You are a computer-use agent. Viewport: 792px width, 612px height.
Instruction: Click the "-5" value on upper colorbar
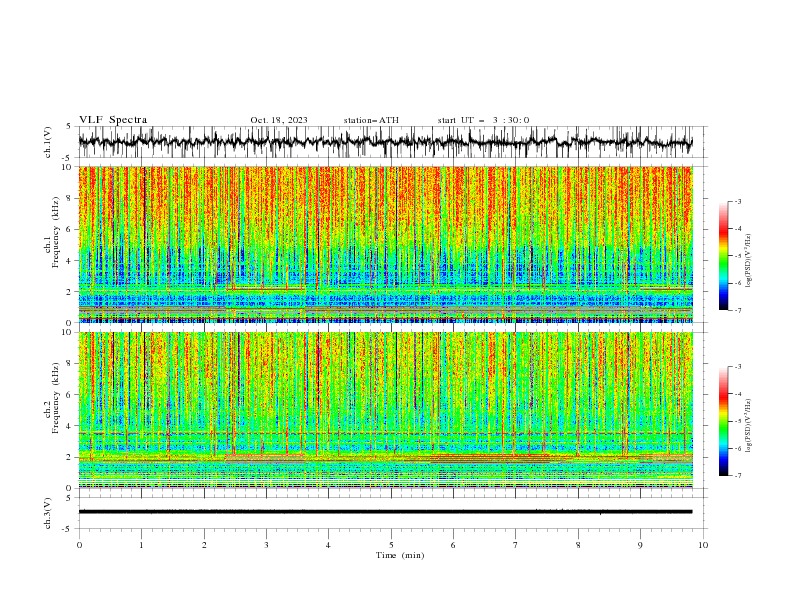pos(738,256)
